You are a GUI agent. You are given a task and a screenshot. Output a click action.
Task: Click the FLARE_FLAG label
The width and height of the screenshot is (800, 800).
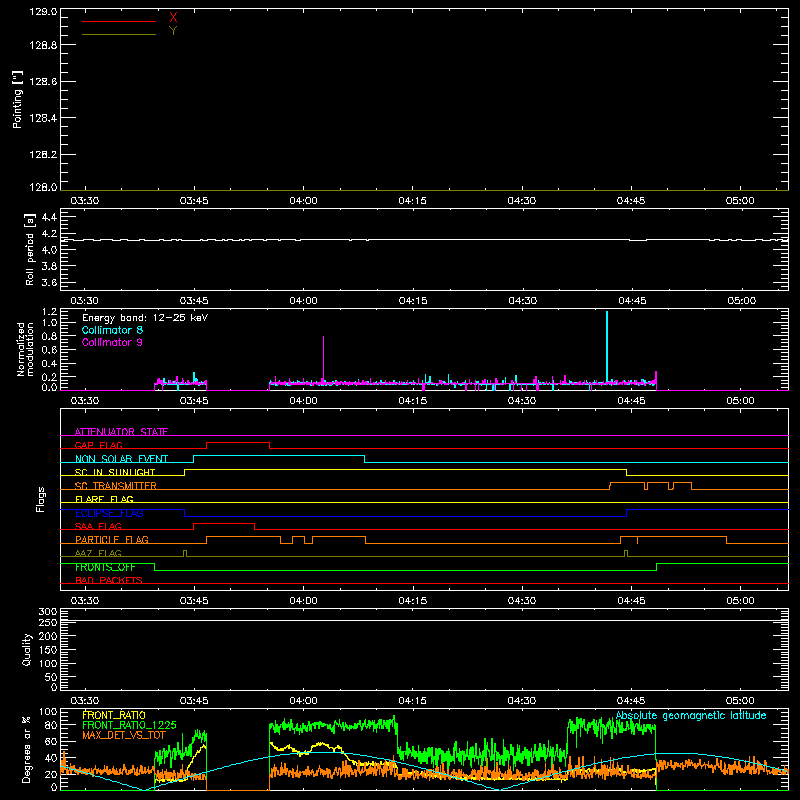tap(104, 499)
